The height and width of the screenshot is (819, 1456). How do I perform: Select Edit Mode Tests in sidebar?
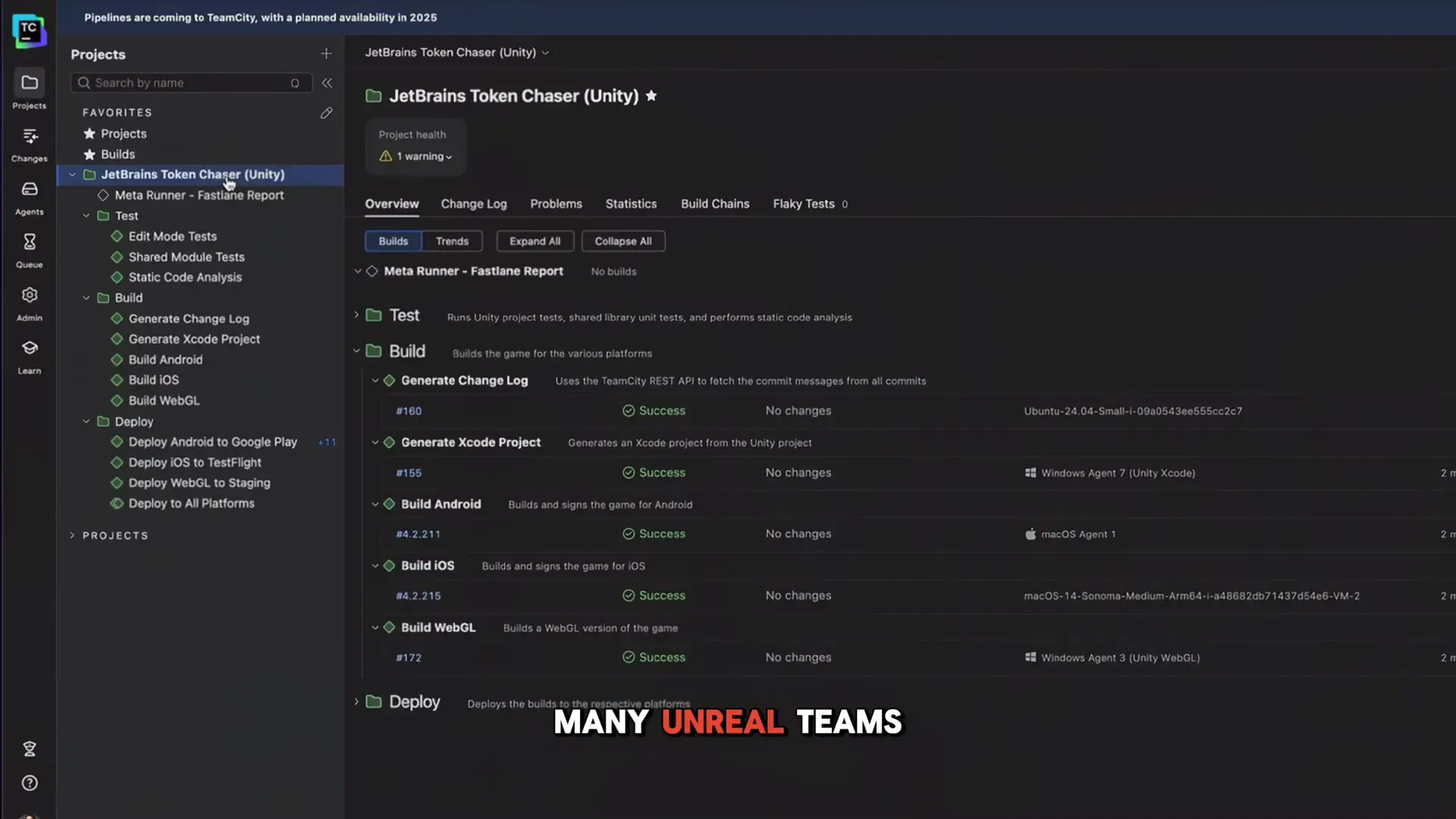[172, 237]
